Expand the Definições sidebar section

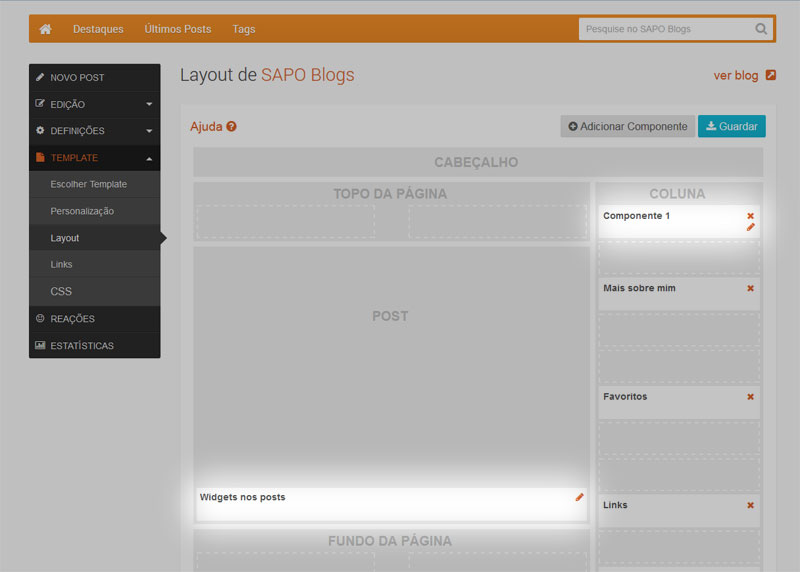148,131
